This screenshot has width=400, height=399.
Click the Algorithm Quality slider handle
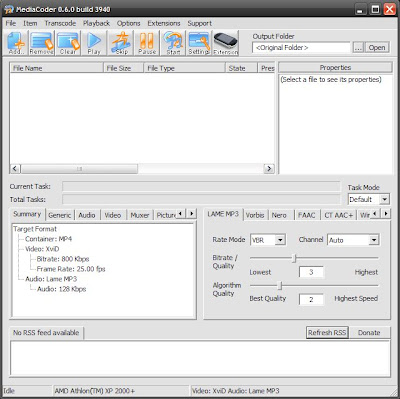tap(280, 285)
